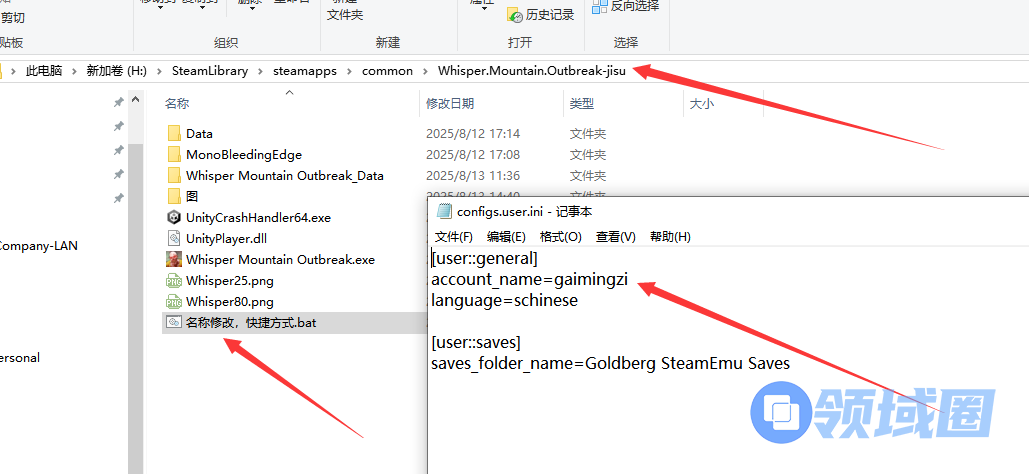Expand the chevron after 此电脑 in address bar
Image resolution: width=1029 pixels, height=474 pixels.
[74, 71]
